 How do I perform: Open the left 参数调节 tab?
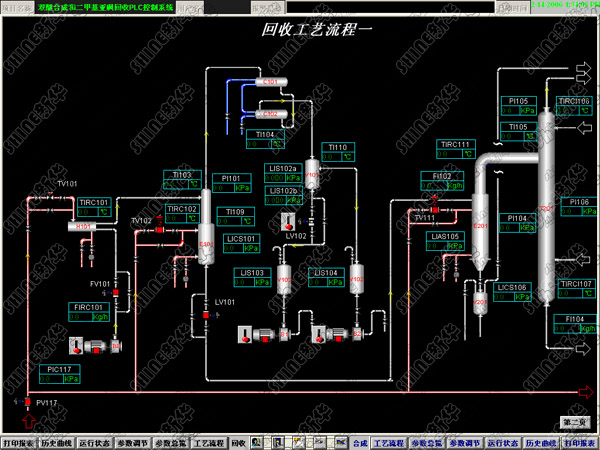tap(131, 441)
